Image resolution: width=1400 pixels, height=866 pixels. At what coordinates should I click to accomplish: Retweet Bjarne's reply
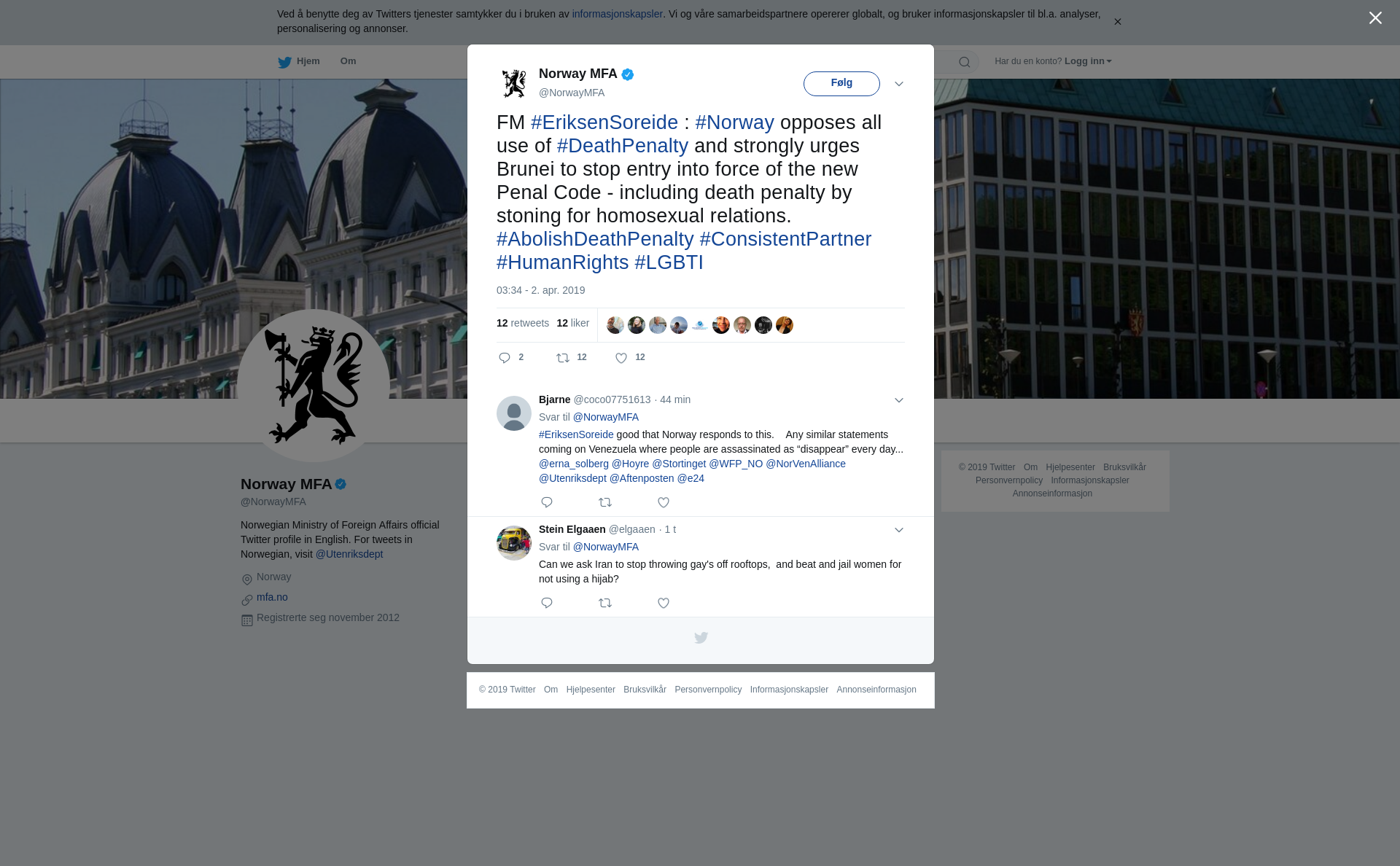click(x=605, y=502)
